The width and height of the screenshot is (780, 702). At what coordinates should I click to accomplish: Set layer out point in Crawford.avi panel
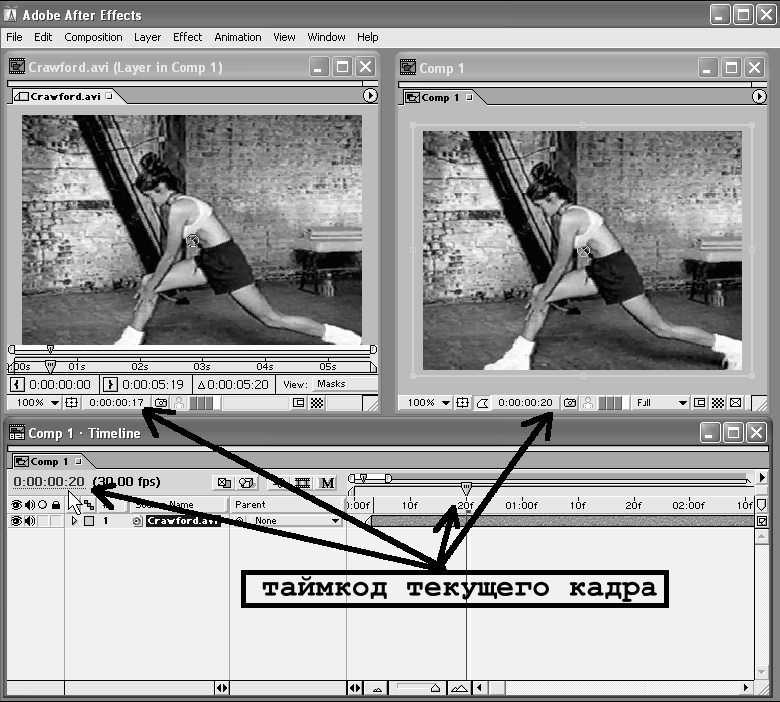click(x=111, y=384)
